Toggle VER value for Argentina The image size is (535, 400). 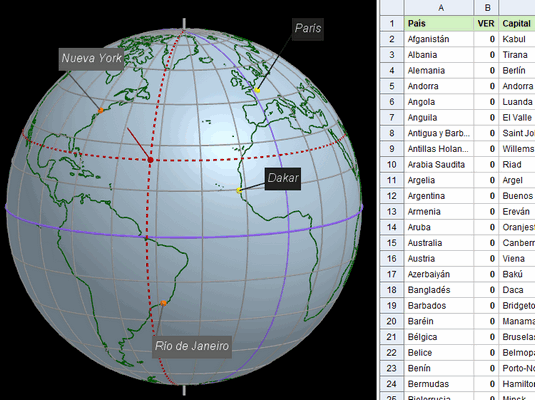pos(487,196)
